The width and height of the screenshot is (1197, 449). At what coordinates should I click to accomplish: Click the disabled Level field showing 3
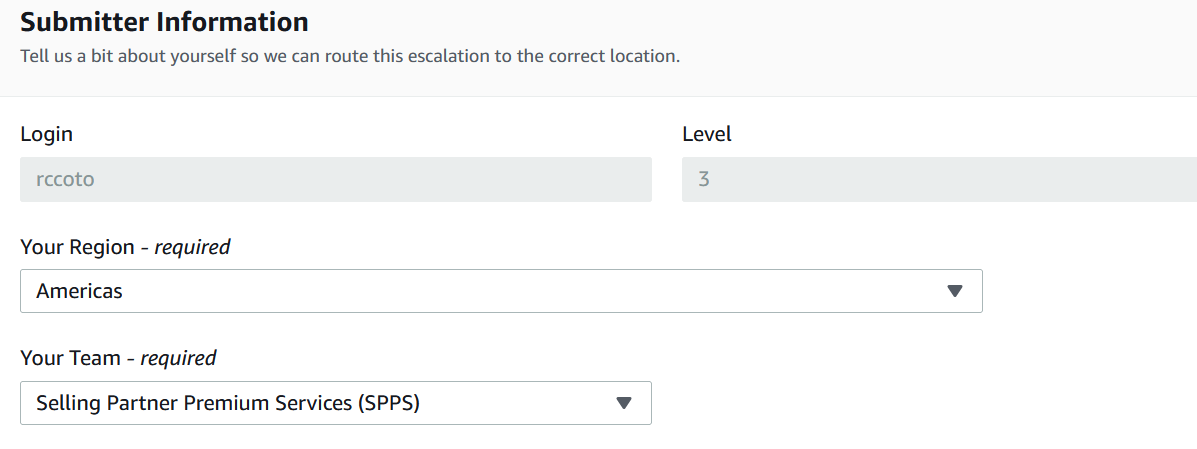pos(939,179)
